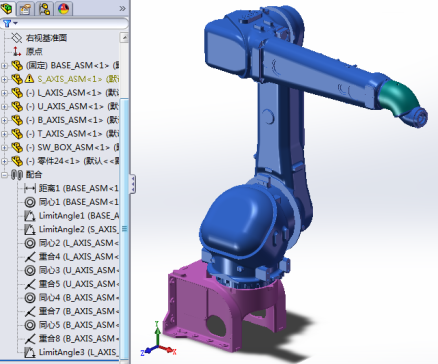Select the LimitAngle2 mate icon

[x=30, y=229]
